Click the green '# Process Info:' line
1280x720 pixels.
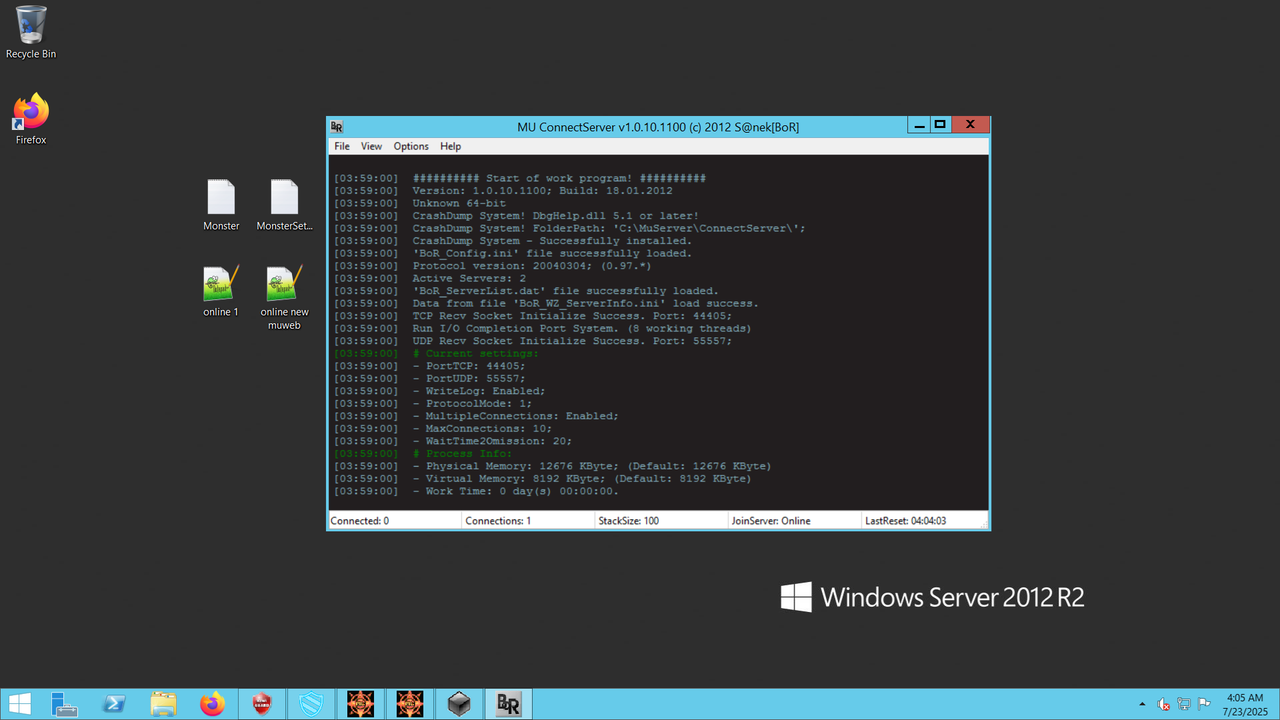423,453
